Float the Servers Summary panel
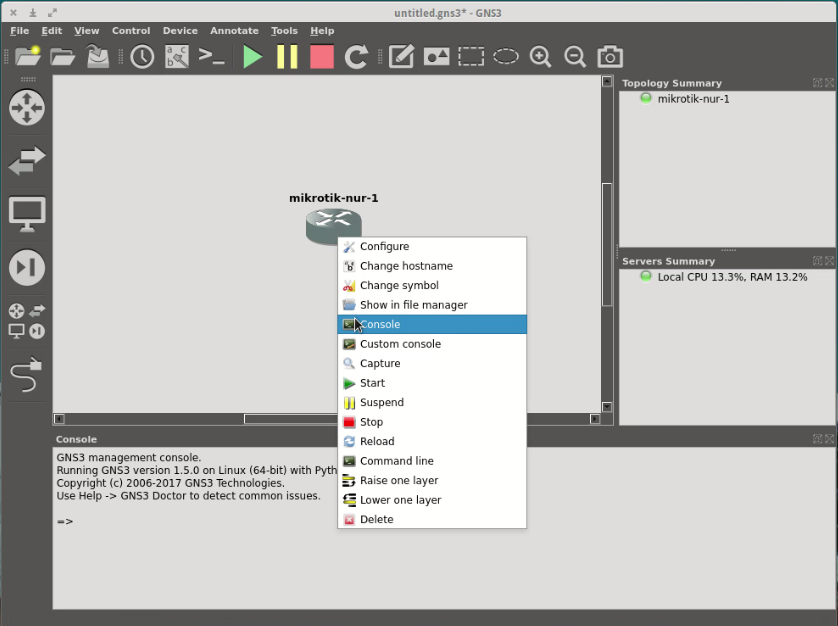This screenshot has height=626, width=838. [x=817, y=261]
